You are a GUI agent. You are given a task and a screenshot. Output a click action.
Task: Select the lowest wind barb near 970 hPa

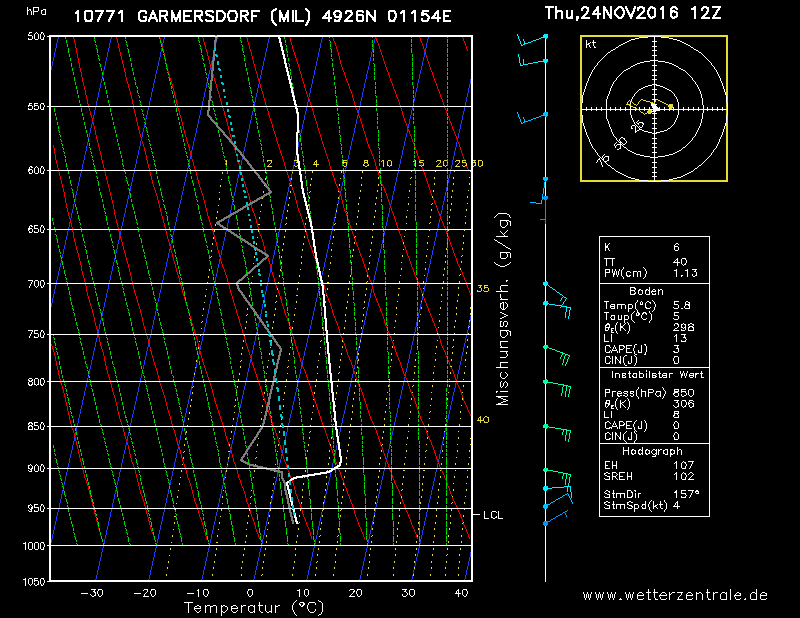coord(555,517)
